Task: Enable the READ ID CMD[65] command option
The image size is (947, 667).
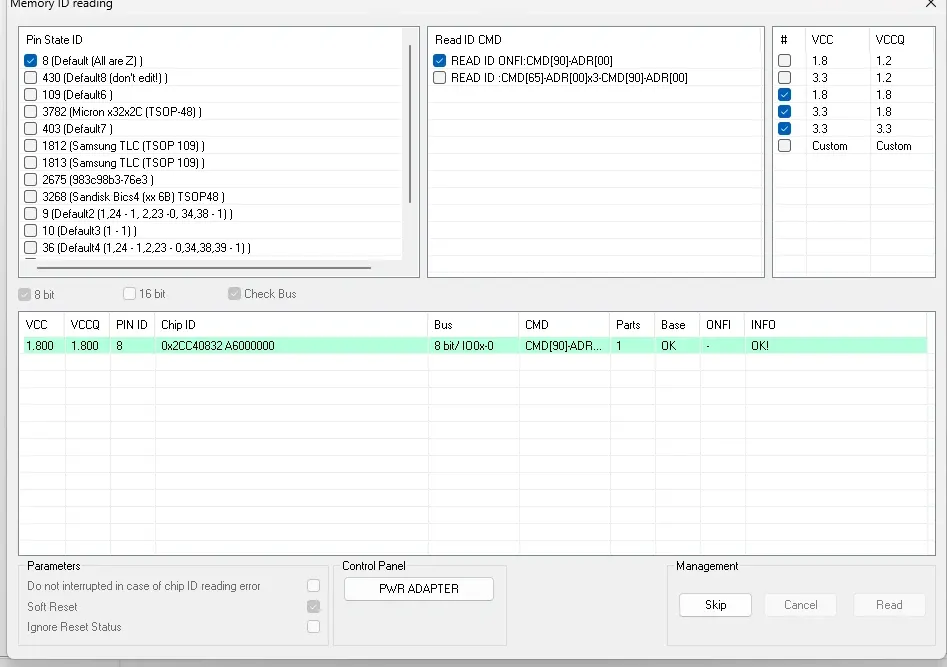Action: [440, 77]
